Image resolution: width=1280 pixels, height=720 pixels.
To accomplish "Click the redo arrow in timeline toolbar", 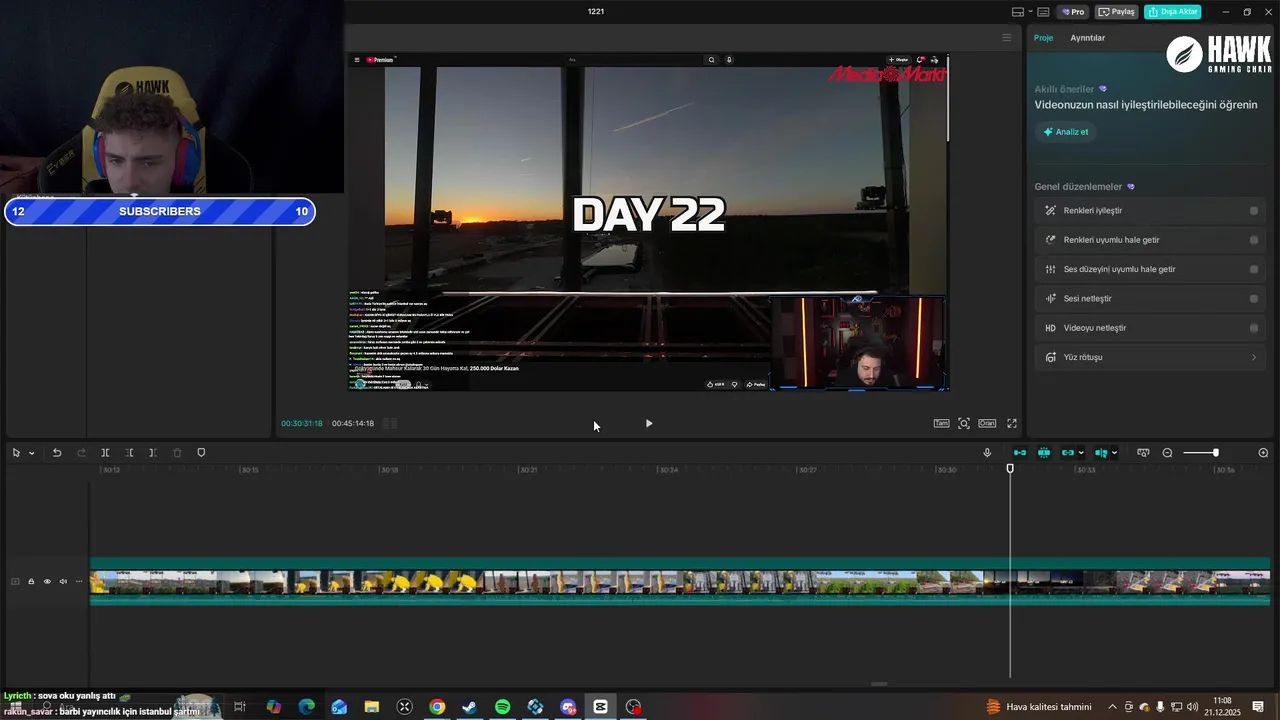I will tap(81, 453).
